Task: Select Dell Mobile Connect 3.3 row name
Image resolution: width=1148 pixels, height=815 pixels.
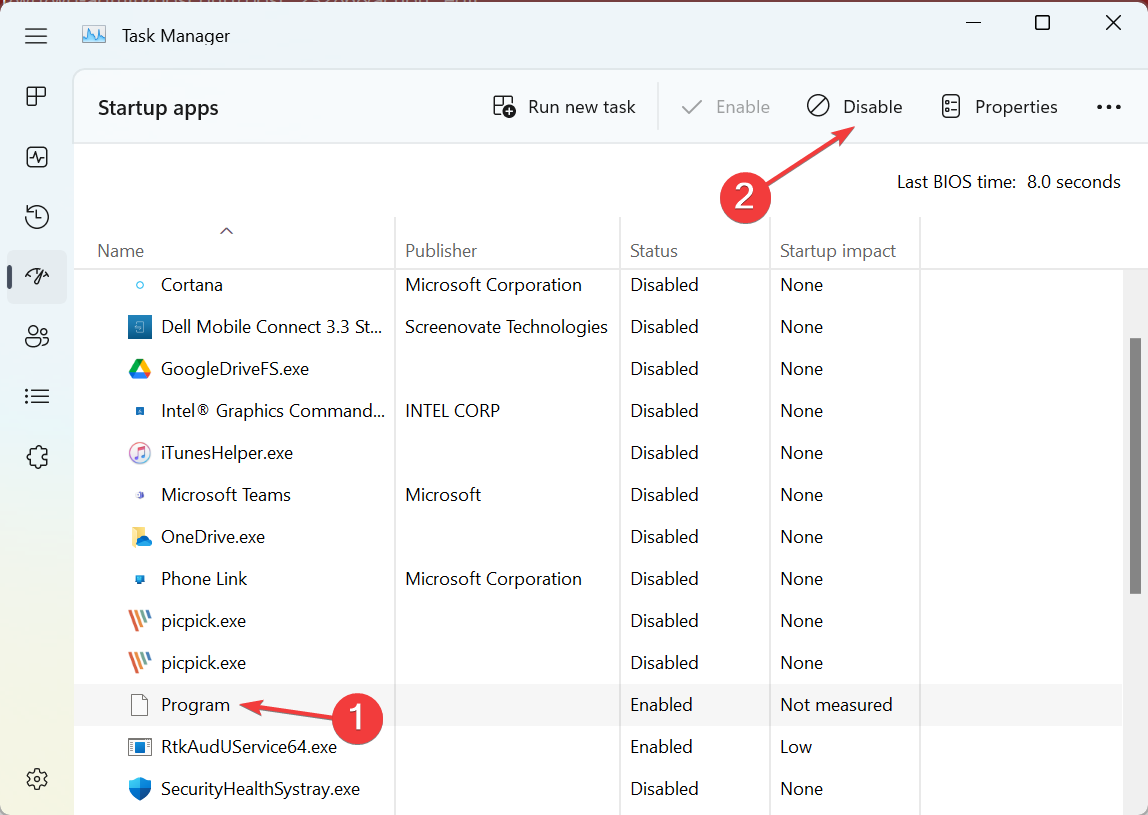Action: coord(272,327)
